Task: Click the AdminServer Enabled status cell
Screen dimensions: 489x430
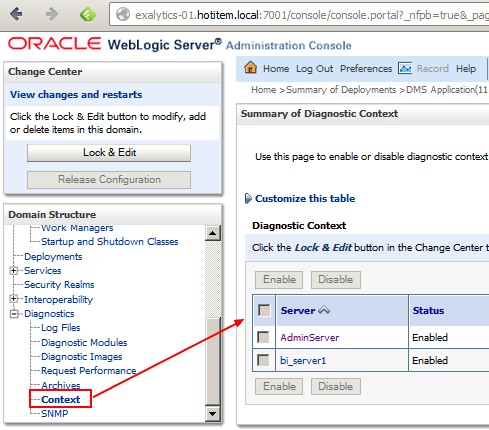Action: click(430, 337)
